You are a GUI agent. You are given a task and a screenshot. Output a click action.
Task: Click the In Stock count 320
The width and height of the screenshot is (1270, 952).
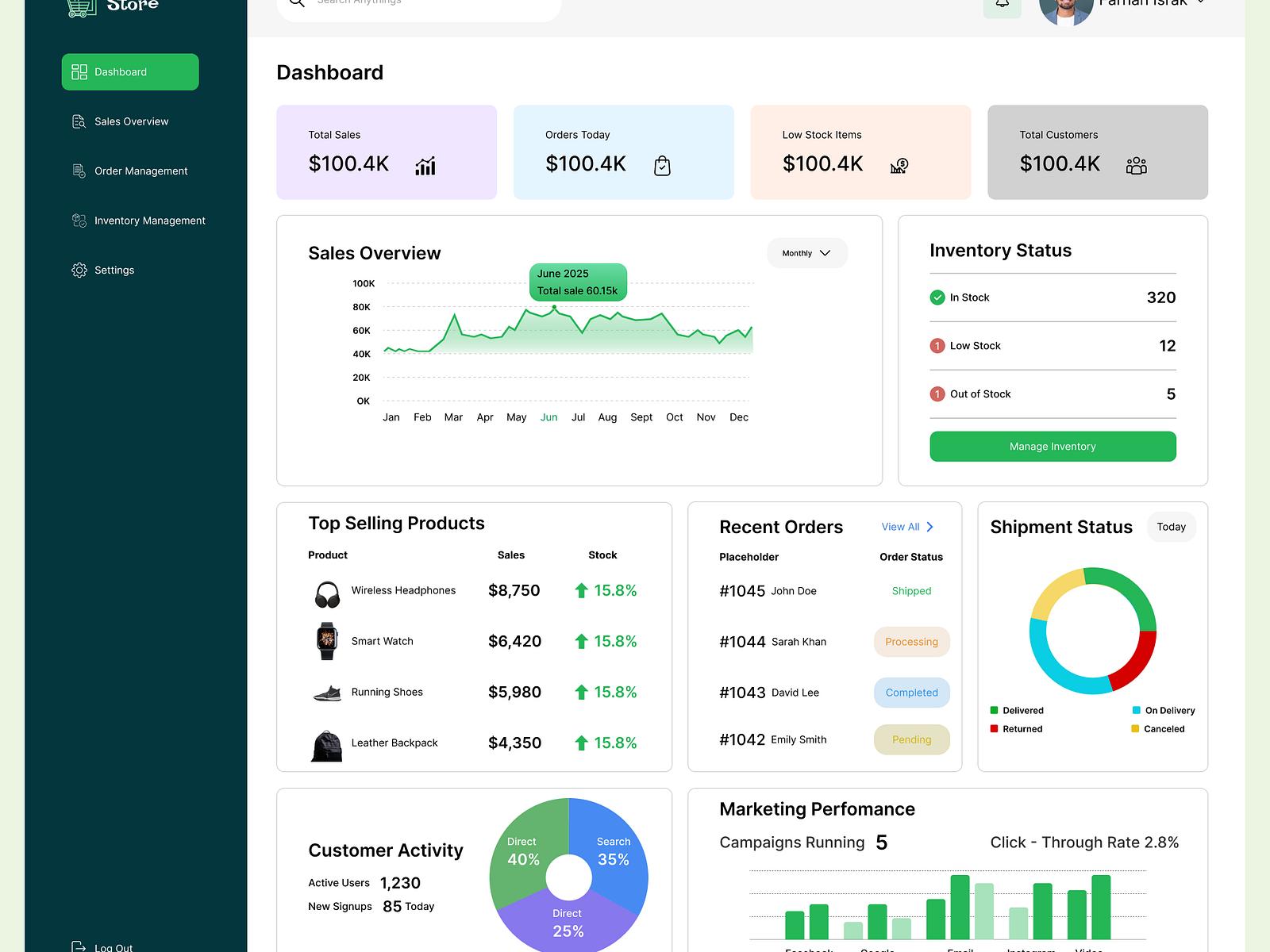pos(1161,297)
